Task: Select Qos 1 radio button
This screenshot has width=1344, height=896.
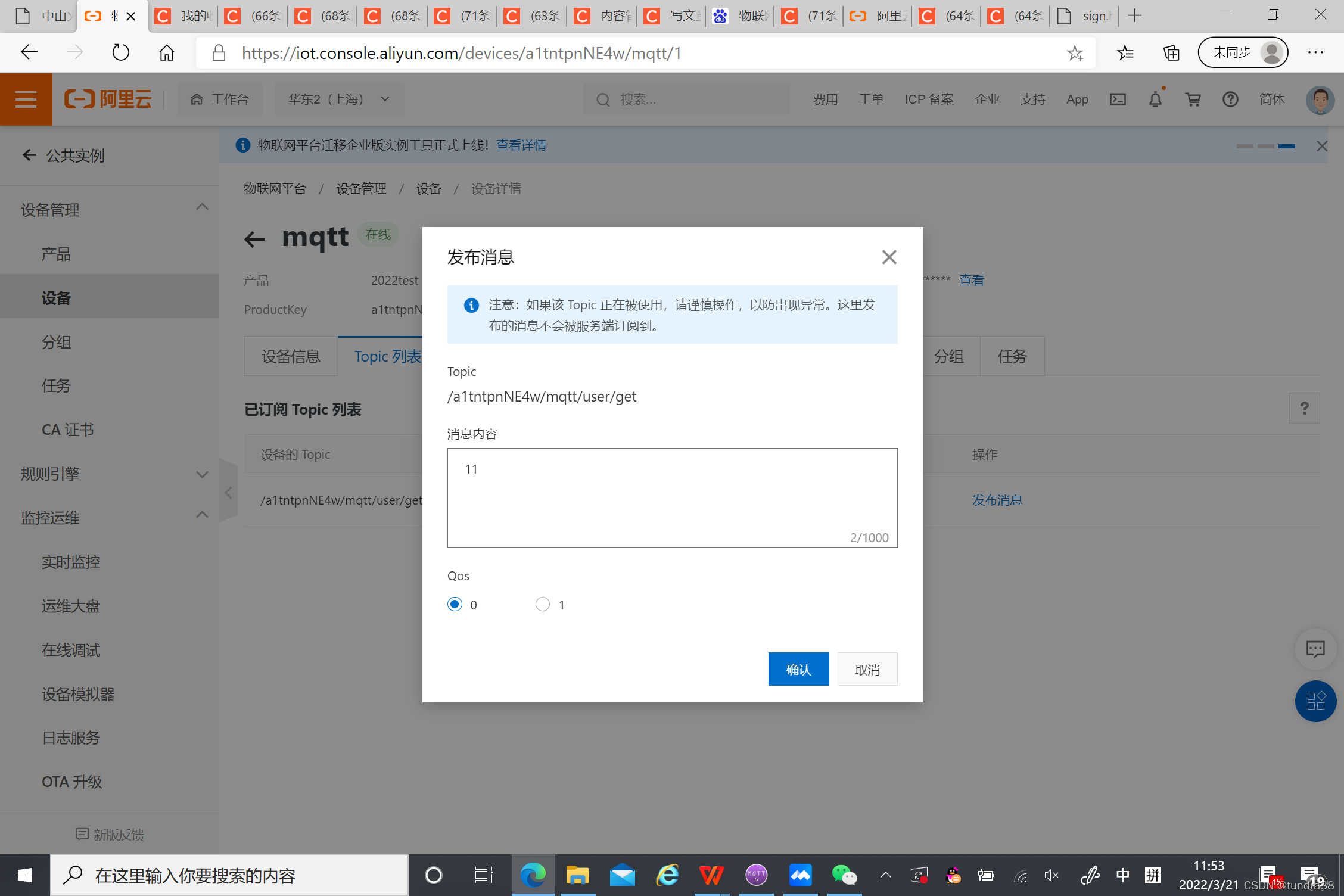Action: 542,604
